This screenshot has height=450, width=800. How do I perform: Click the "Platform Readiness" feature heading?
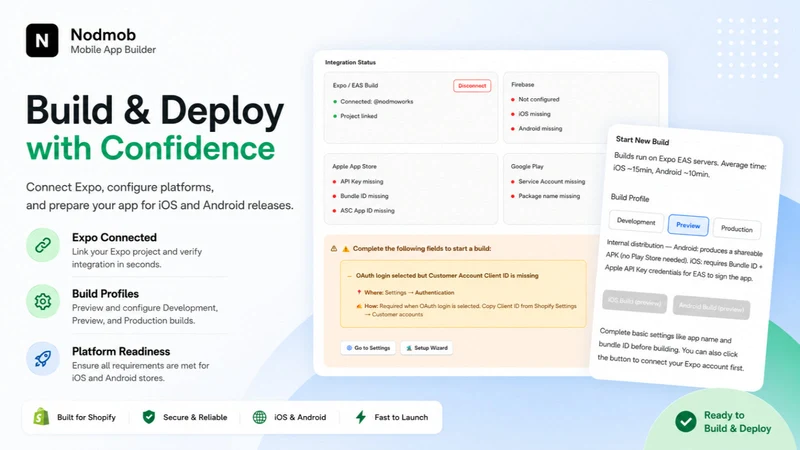tap(121, 352)
